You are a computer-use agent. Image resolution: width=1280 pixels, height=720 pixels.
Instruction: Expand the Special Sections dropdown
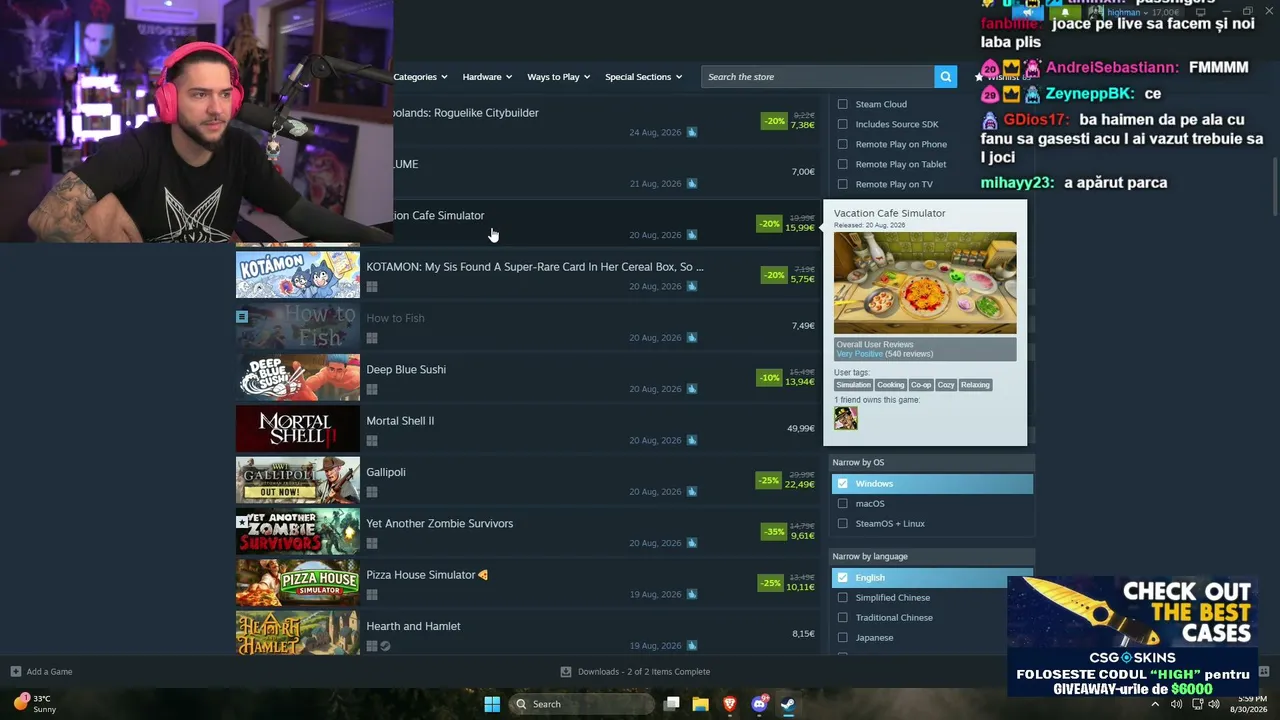644,77
